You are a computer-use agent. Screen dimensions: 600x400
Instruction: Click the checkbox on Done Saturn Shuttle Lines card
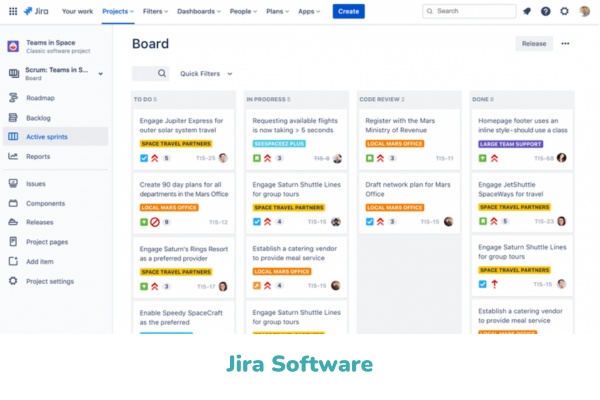(483, 284)
